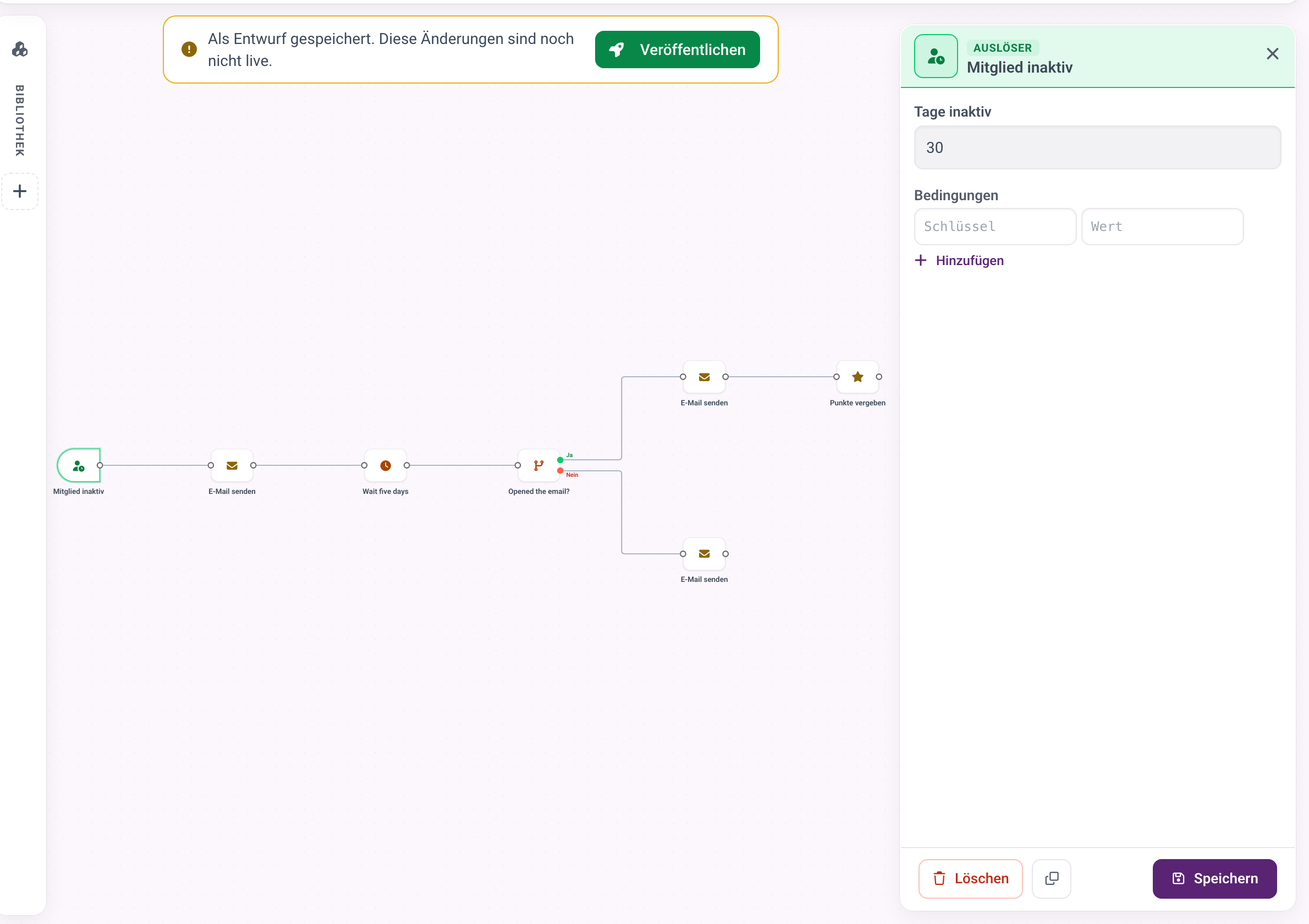Click the green Ja output port
This screenshot has height=924, width=1309.
(560, 459)
